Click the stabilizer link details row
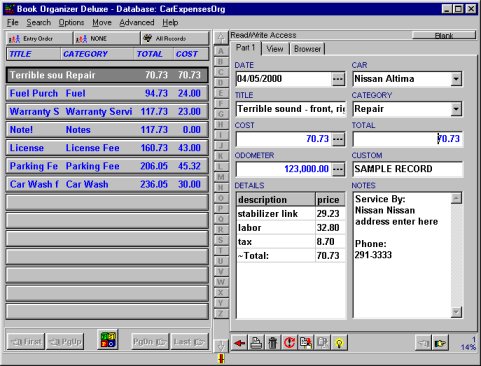 coord(291,214)
